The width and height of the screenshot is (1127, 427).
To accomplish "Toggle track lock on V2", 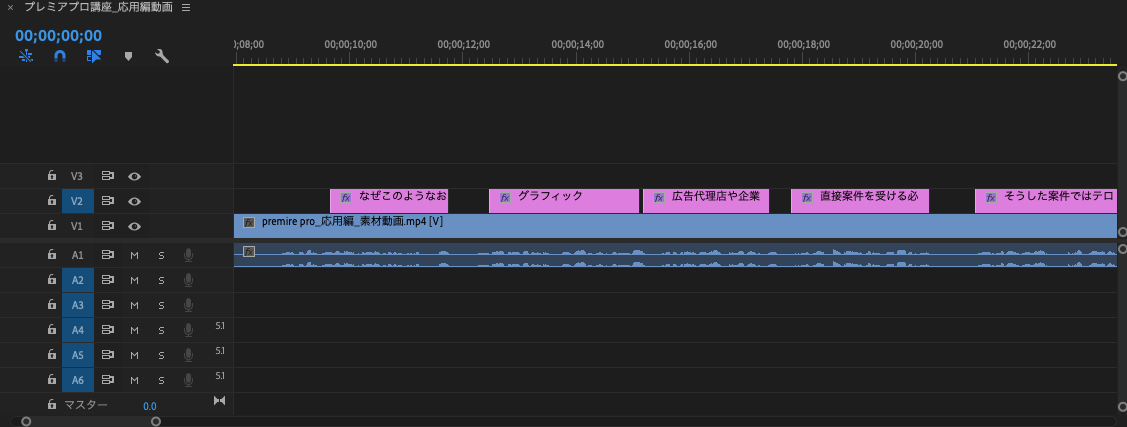I will click(51, 201).
